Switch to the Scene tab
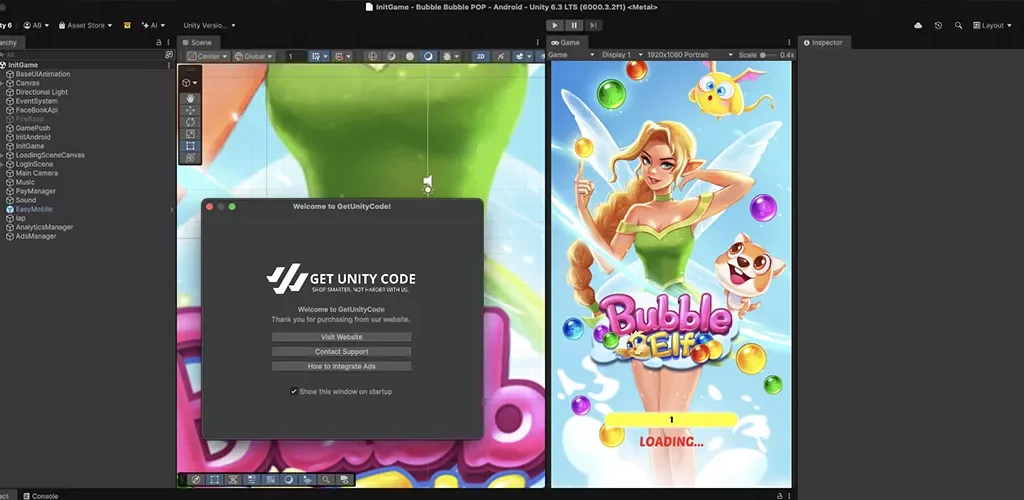The width and height of the screenshot is (1024, 500). (197, 42)
